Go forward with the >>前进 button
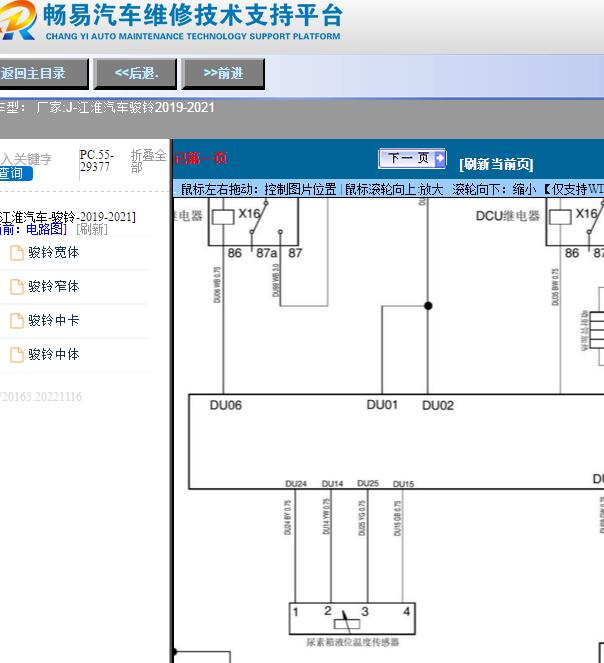This screenshot has width=604, height=663. point(223,74)
